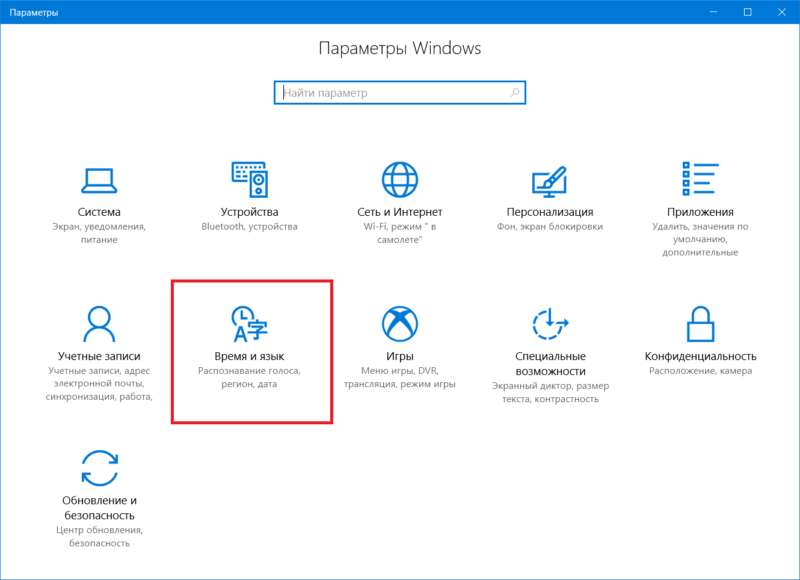Click the description 'Центр обновления, безопасность'
Screen dimensions: 800x580
(x=99, y=536)
